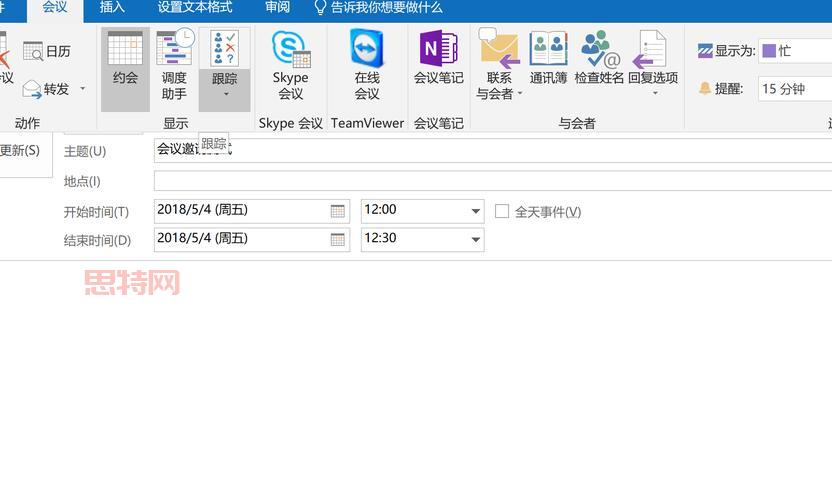Viewport: 832px width, 500px height.
Task: Open start time 12:00 dropdown
Action: pos(475,212)
